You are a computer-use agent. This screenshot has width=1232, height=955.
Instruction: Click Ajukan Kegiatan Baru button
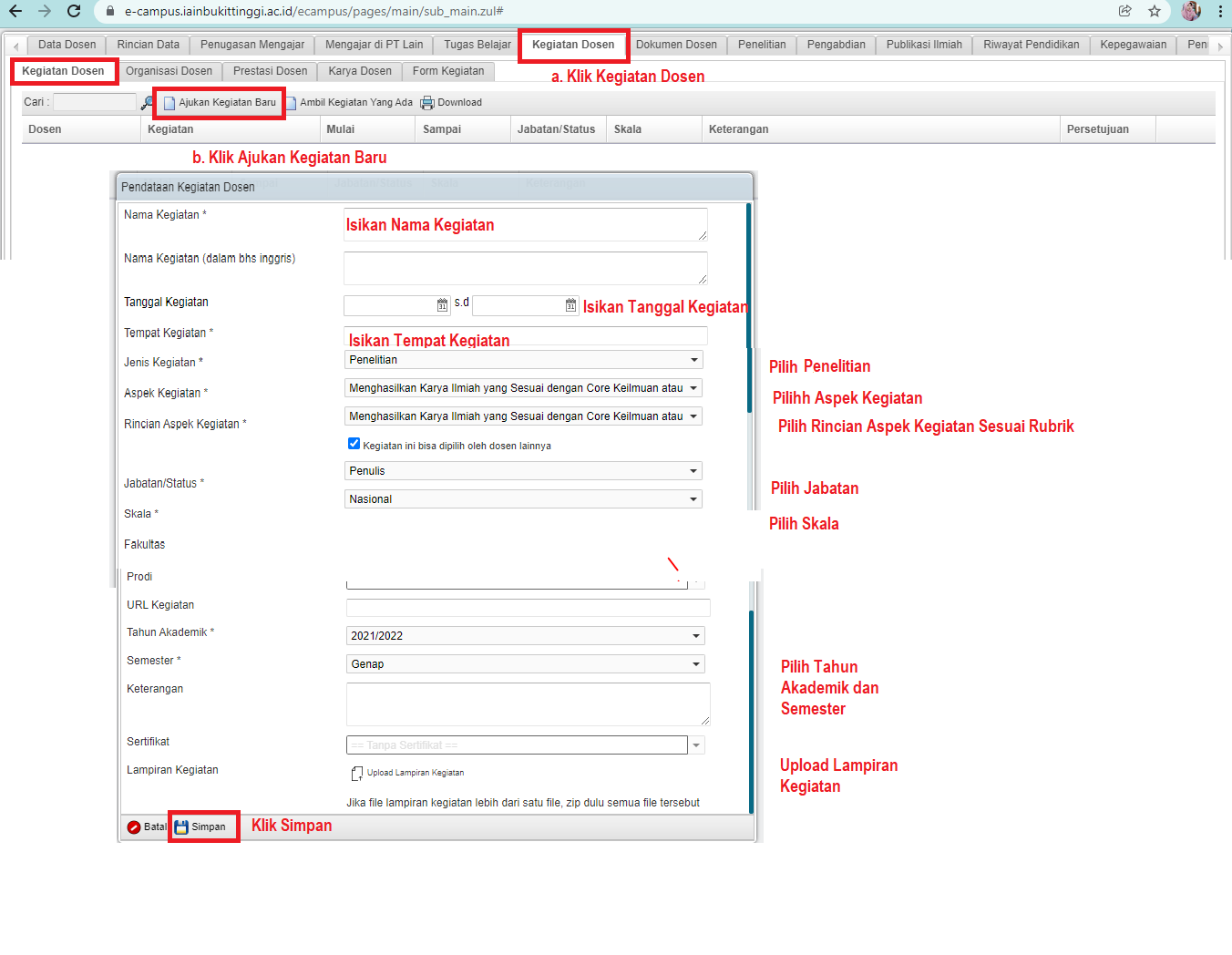coord(221,103)
